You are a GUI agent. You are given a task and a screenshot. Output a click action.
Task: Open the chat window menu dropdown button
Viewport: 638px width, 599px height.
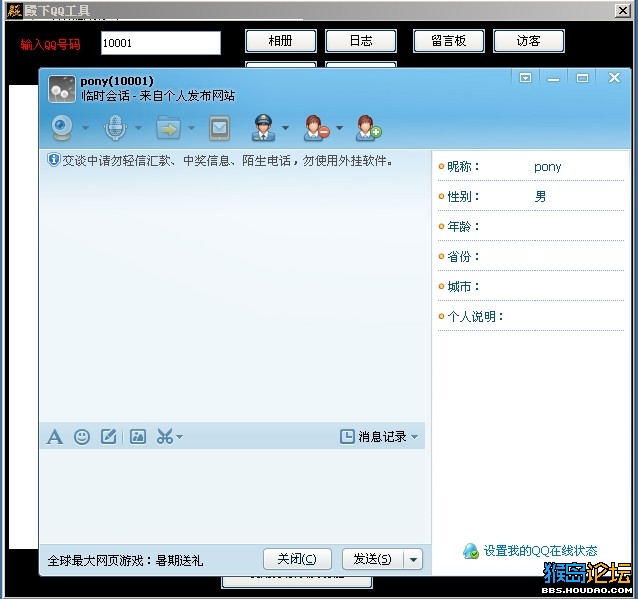click(x=525, y=77)
